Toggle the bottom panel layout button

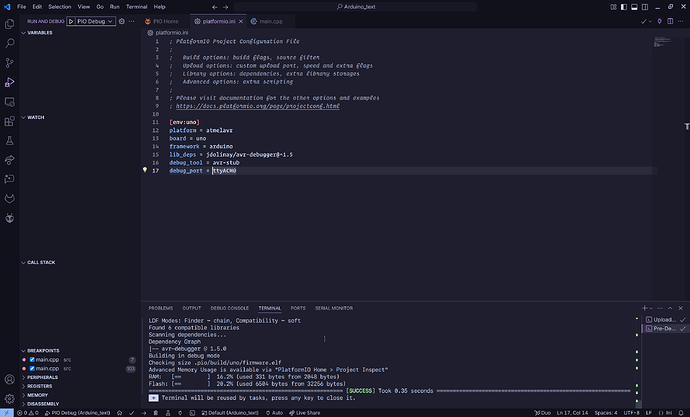[x=635, y=7]
